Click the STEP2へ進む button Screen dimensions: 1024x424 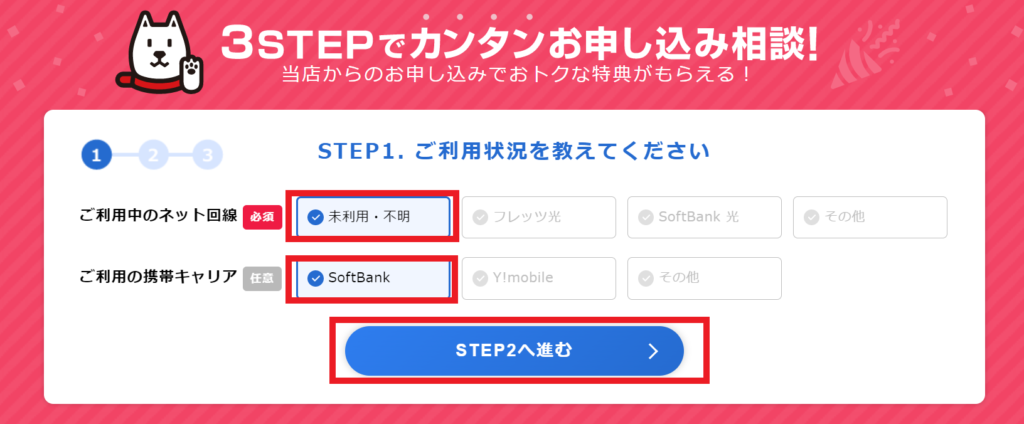click(514, 351)
